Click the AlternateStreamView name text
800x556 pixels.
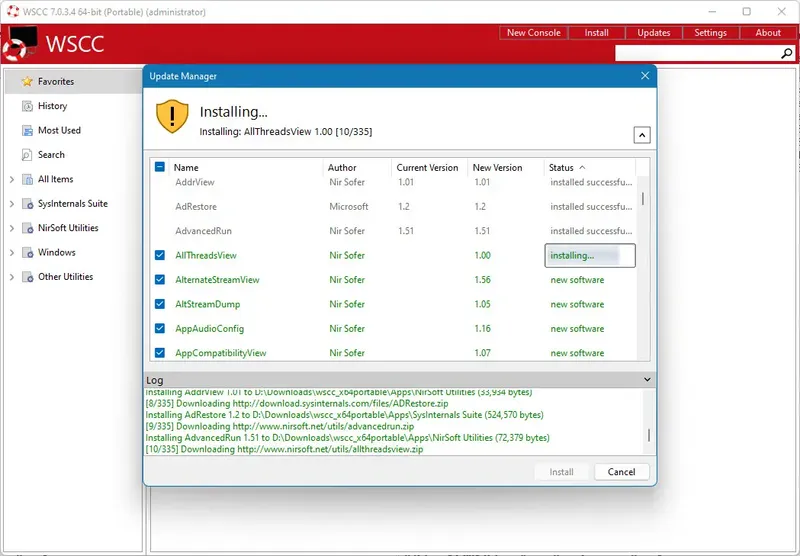point(217,280)
